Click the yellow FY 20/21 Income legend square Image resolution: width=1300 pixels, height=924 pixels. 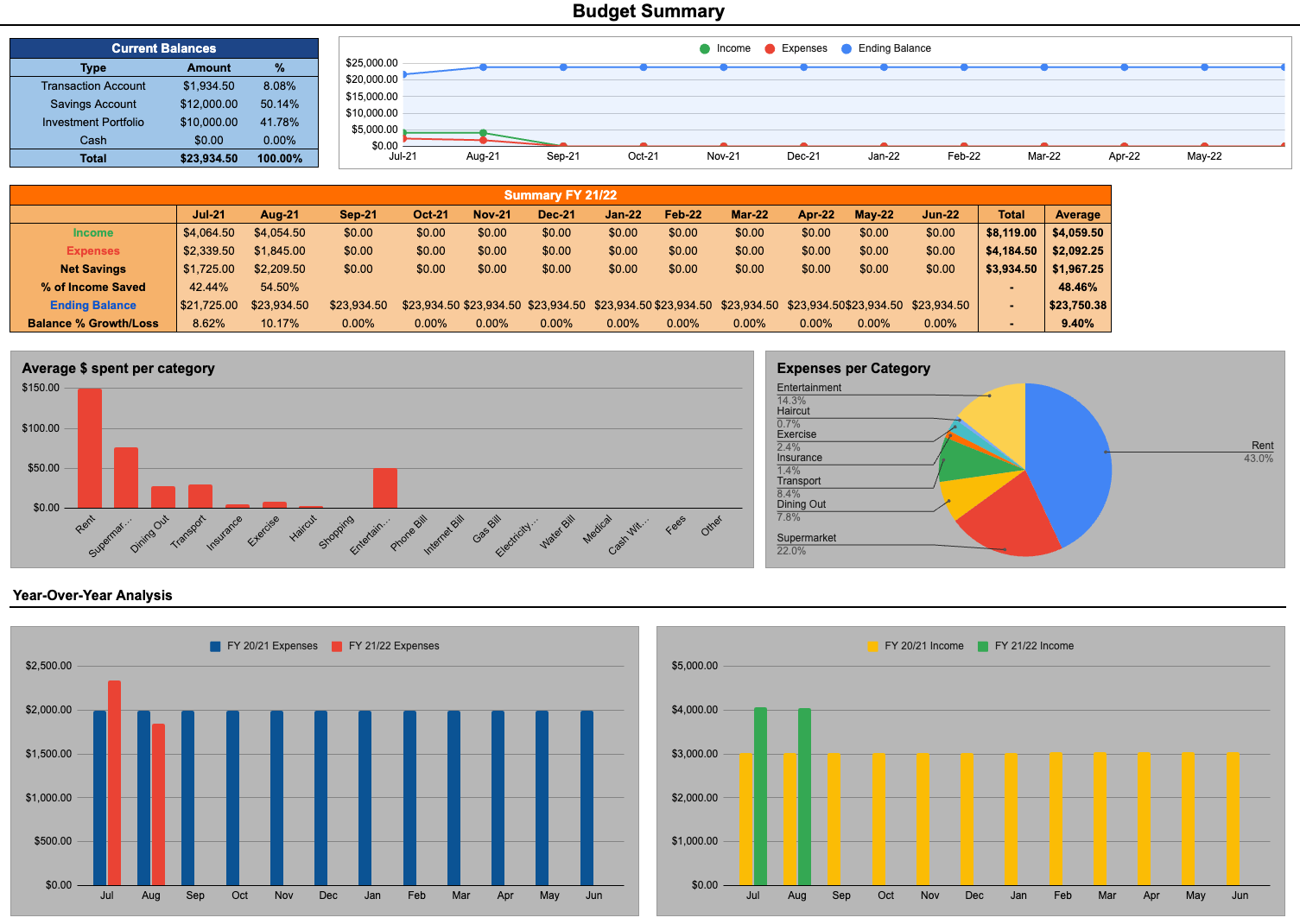point(872,646)
